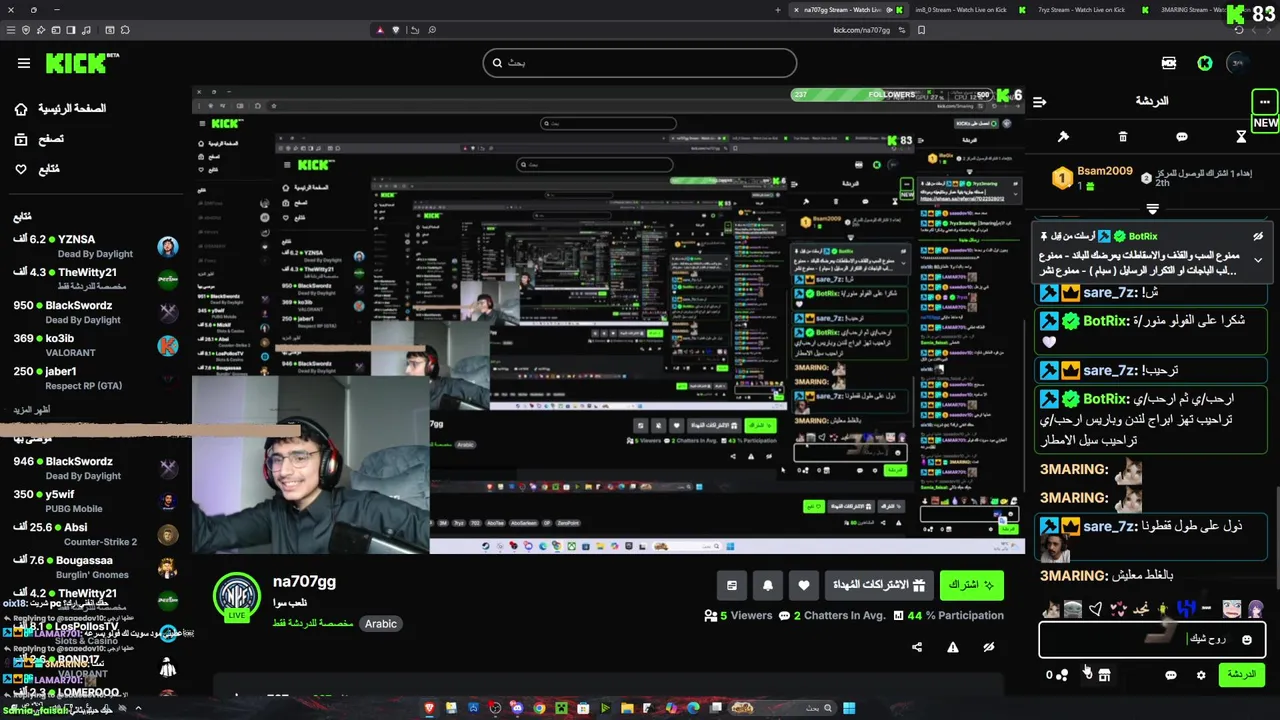
Task: Click the hourglass slow-mode icon
Action: [x=1241, y=136]
